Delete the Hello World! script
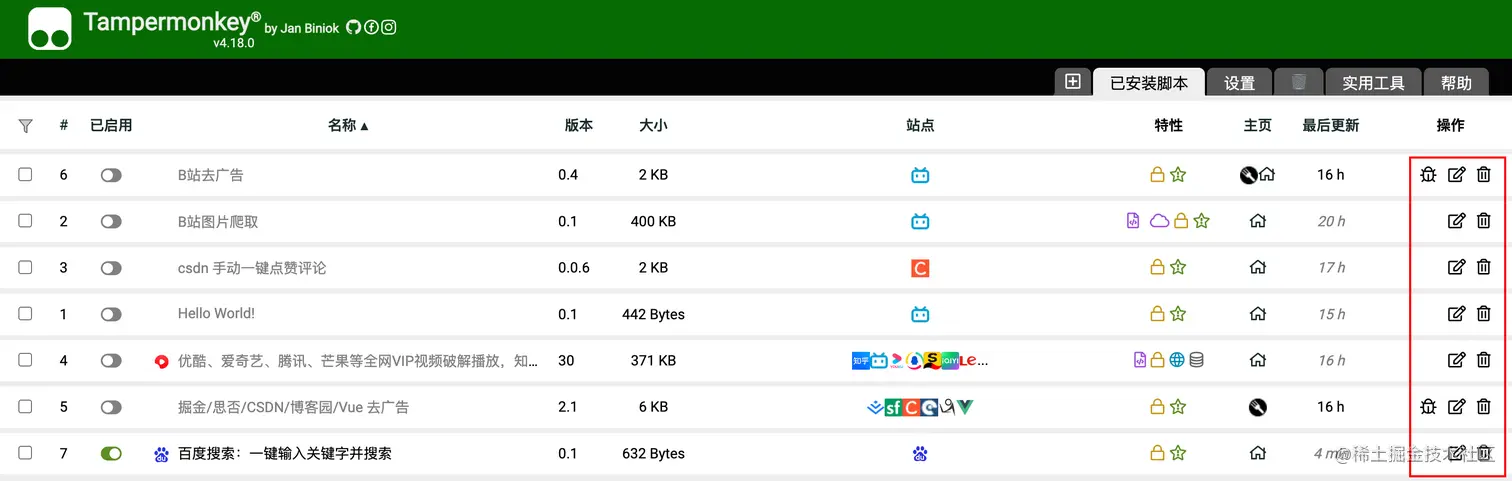The height and width of the screenshot is (481, 1512). click(x=1484, y=314)
